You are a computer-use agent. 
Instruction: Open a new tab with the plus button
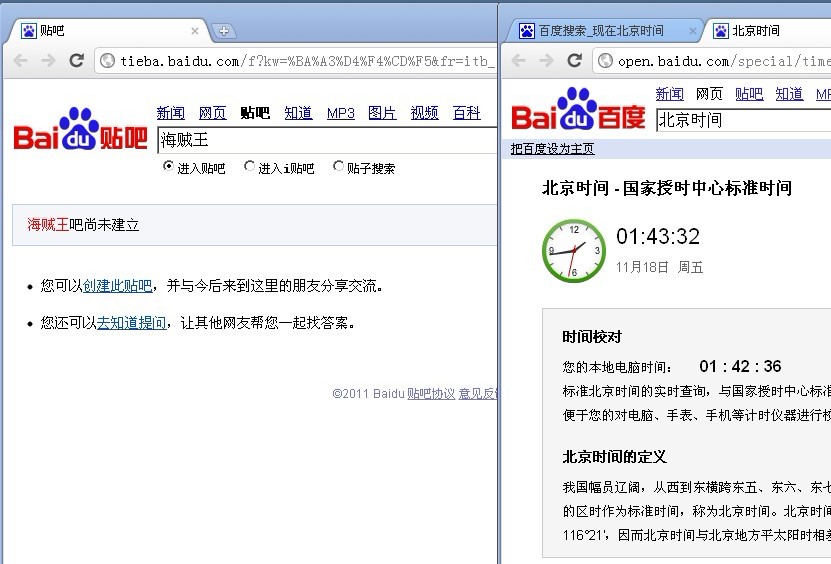(224, 31)
